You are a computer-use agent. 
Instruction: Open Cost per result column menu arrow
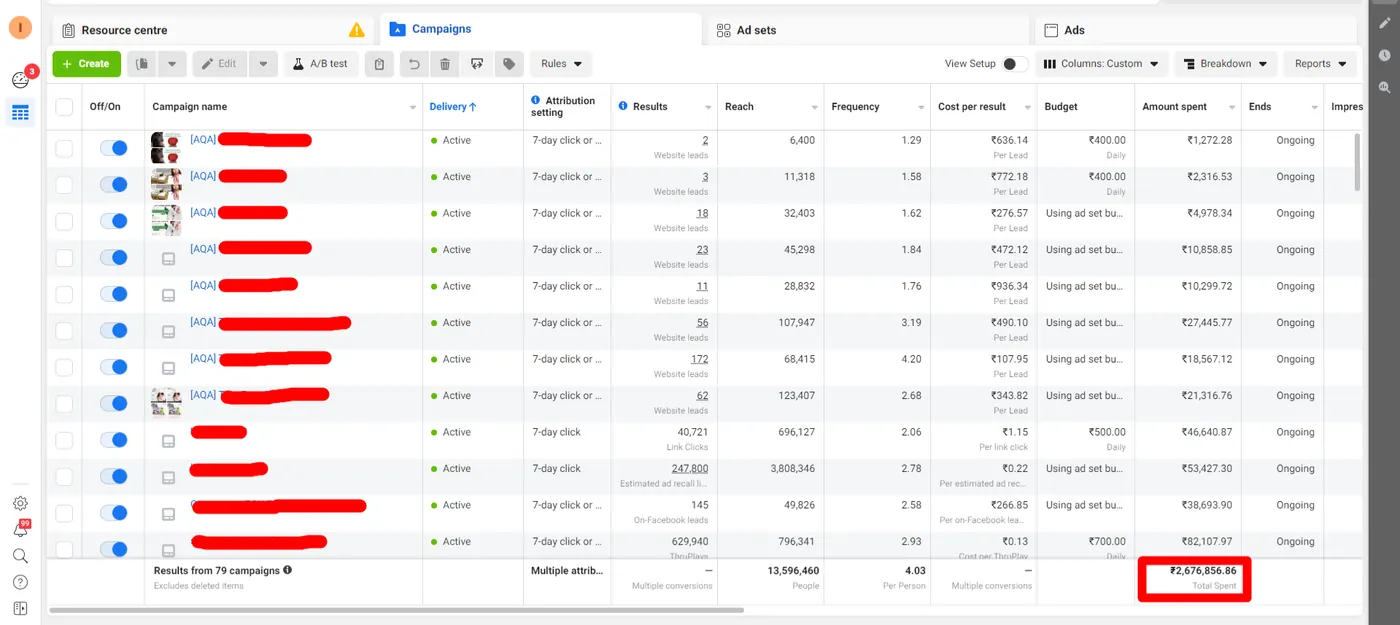pyautogui.click(x=1027, y=107)
